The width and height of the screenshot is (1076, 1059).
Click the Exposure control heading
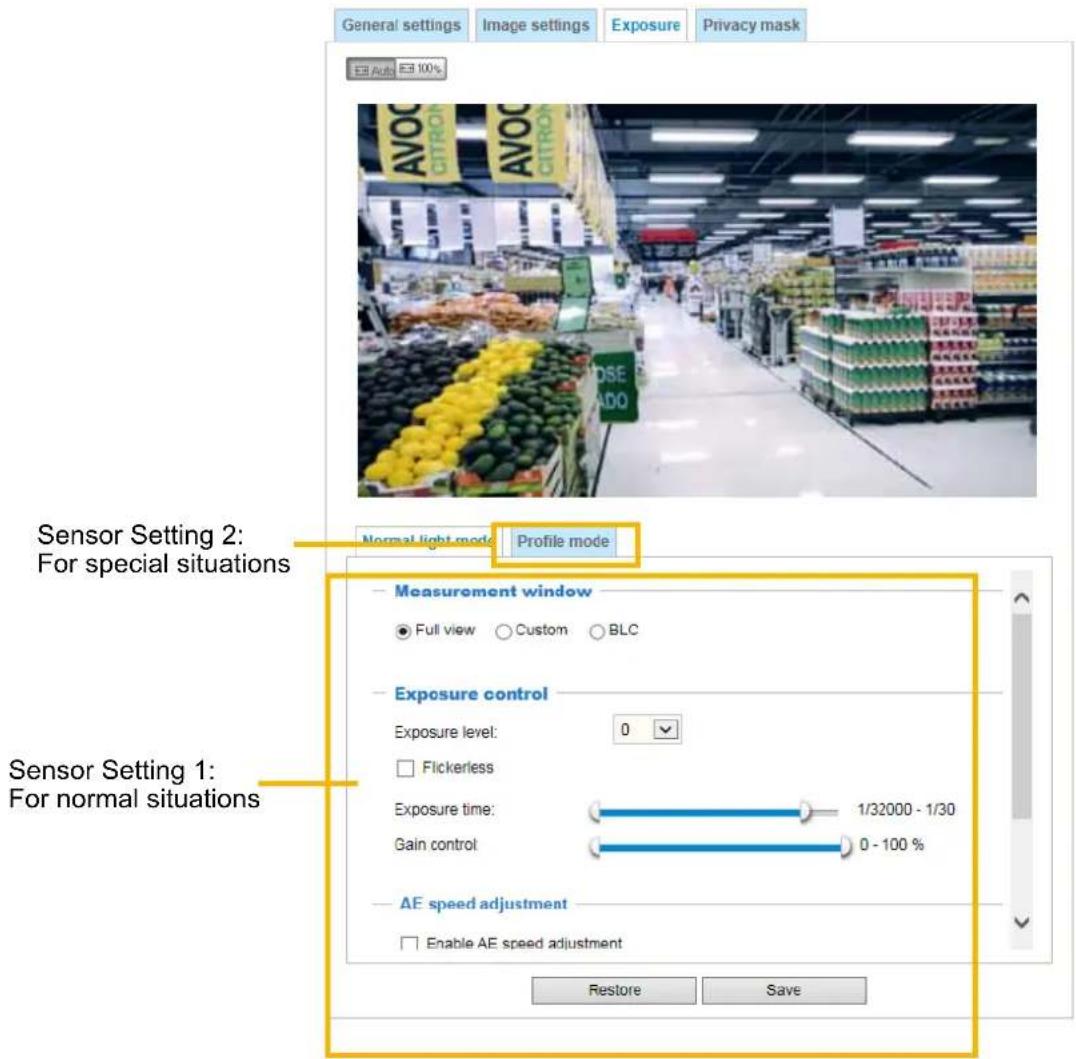471,694
